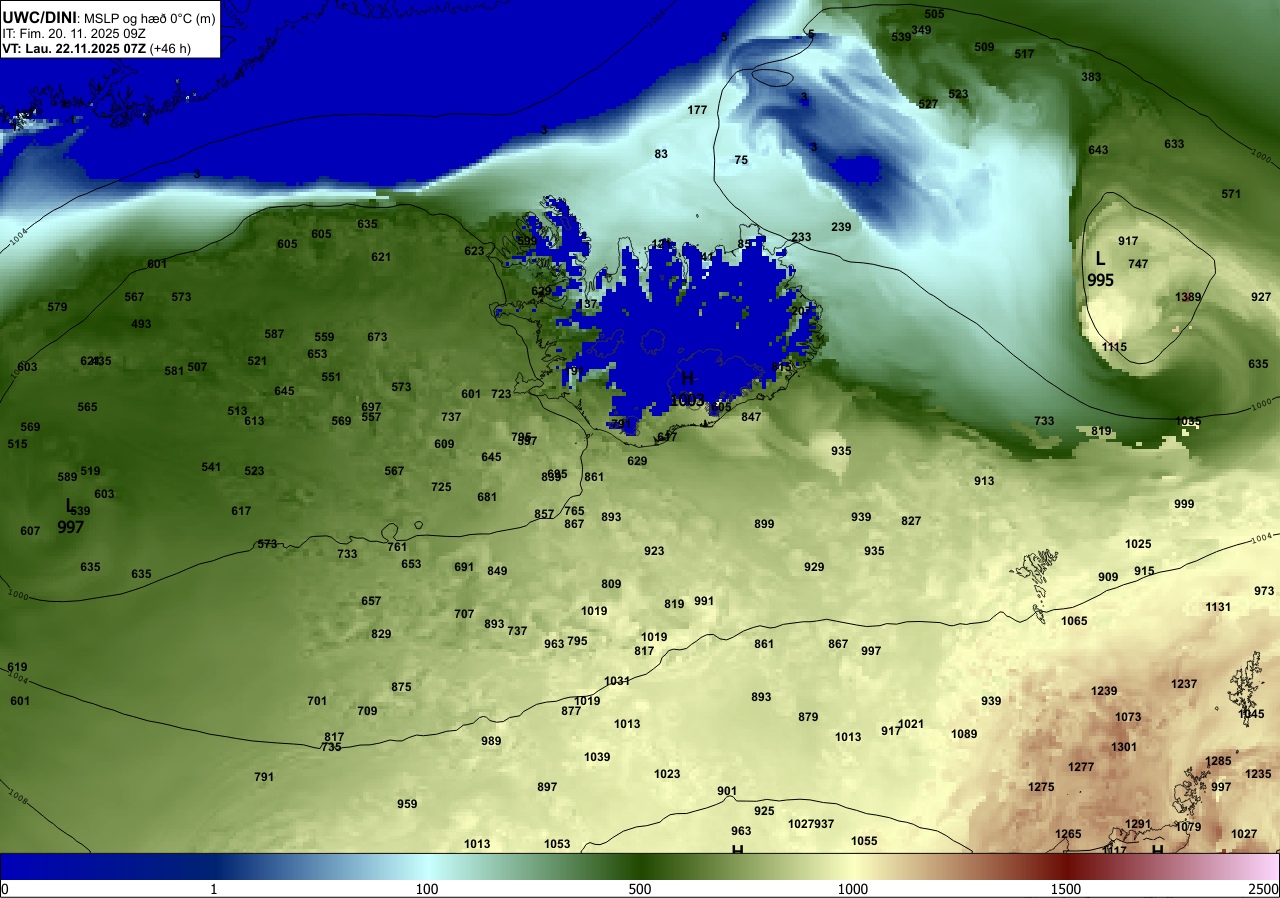The image size is (1280, 898).
Task: Click the 847 value south of Iceland
Action: click(751, 417)
